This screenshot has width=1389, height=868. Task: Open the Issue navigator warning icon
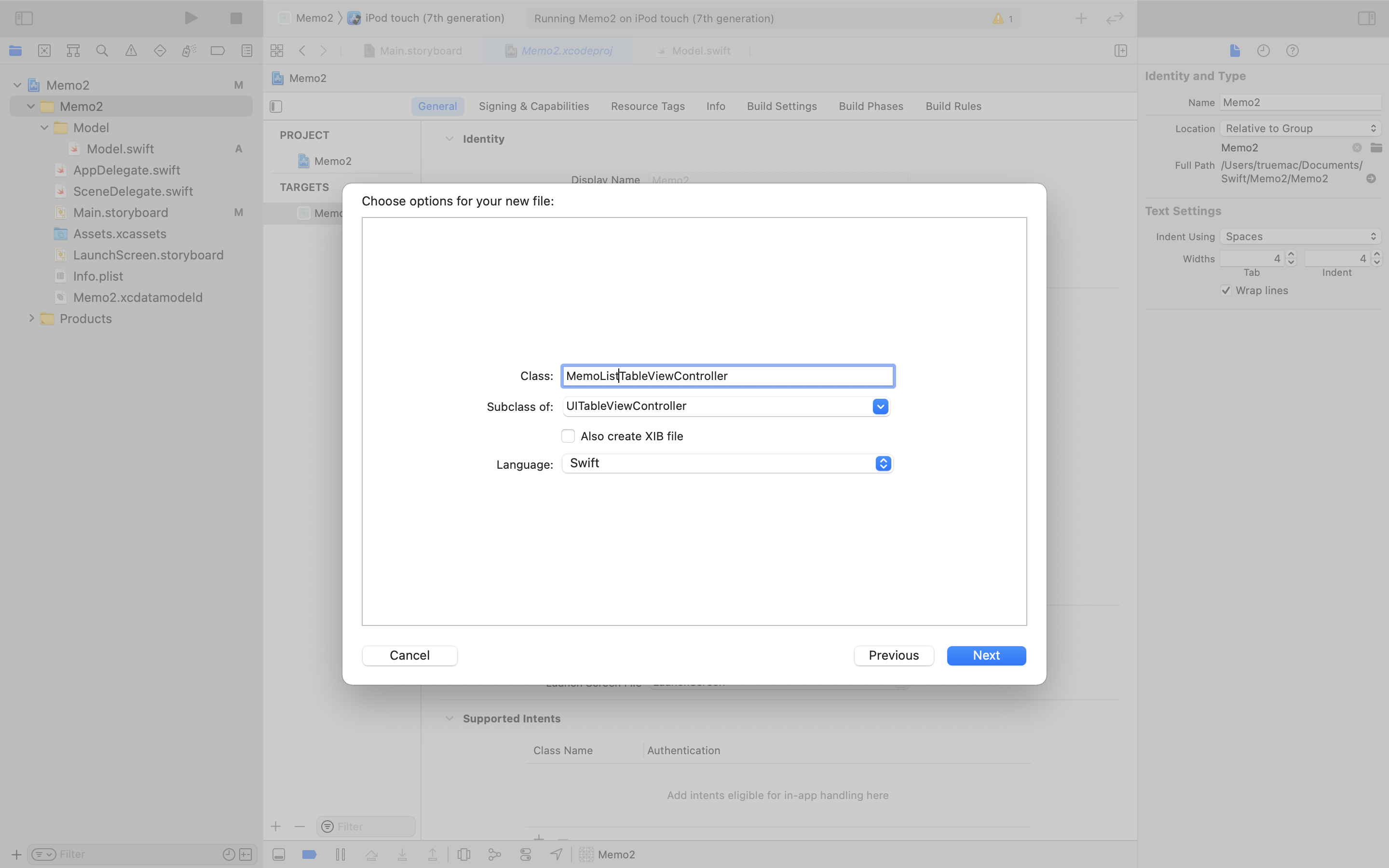point(131,51)
